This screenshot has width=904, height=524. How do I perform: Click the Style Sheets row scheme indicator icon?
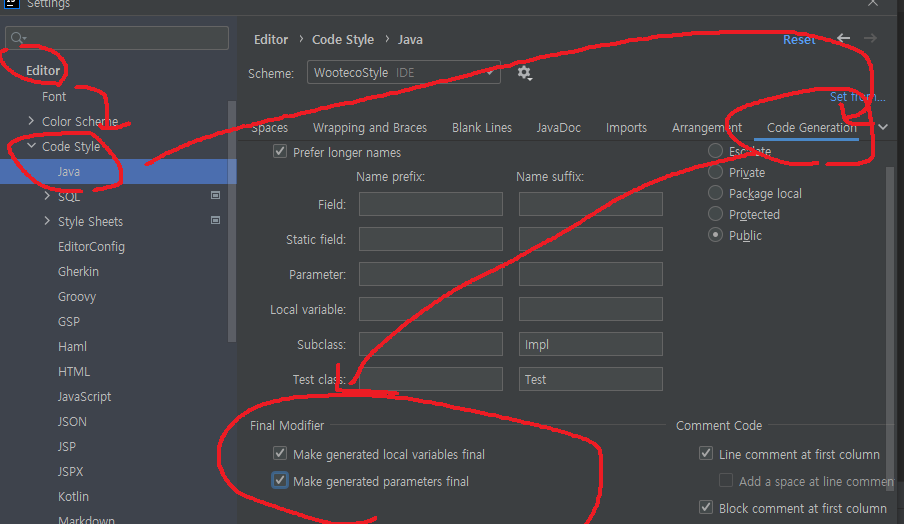click(x=216, y=220)
